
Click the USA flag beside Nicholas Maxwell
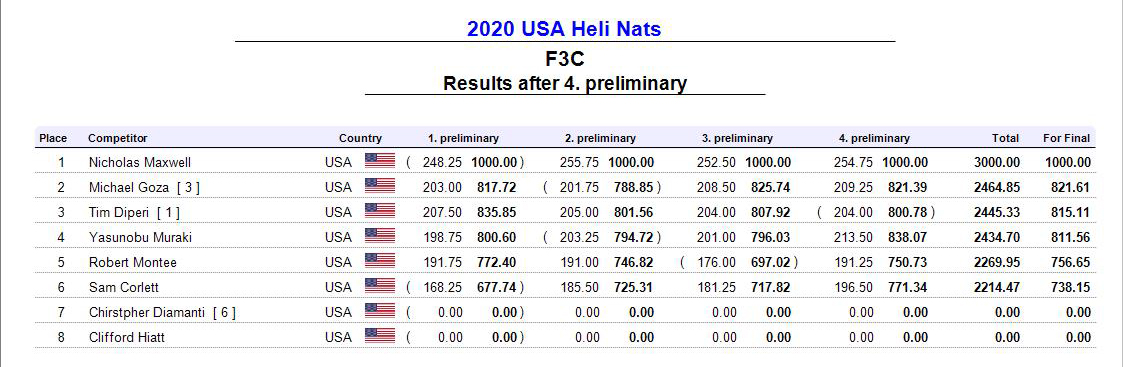(x=380, y=161)
